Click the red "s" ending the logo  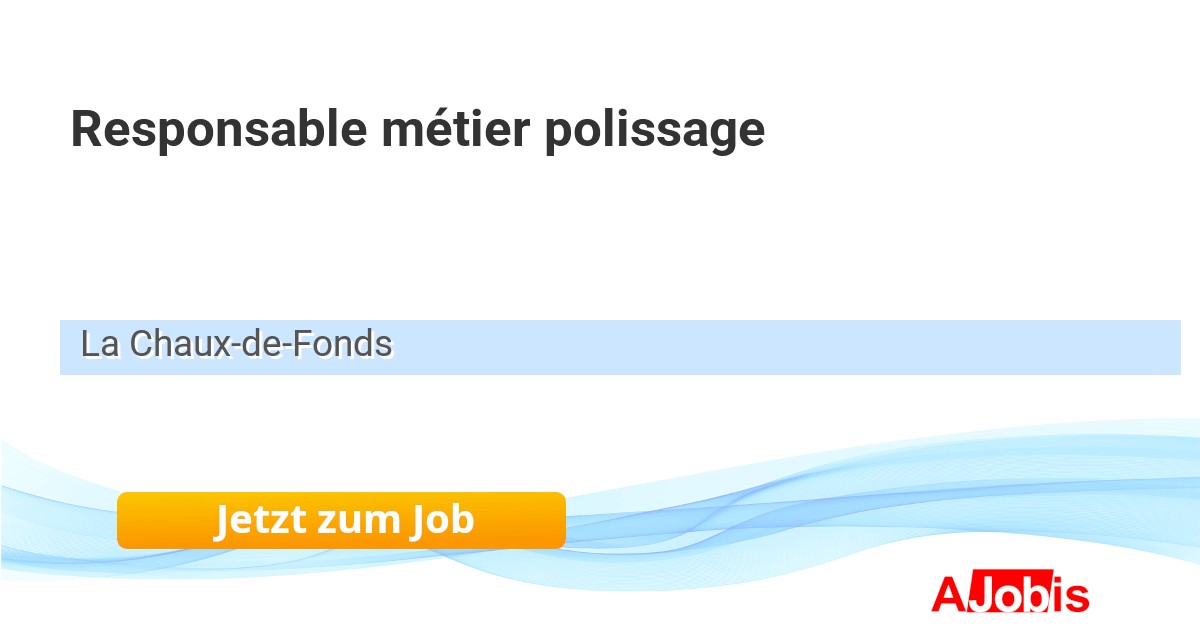tap(1075, 598)
